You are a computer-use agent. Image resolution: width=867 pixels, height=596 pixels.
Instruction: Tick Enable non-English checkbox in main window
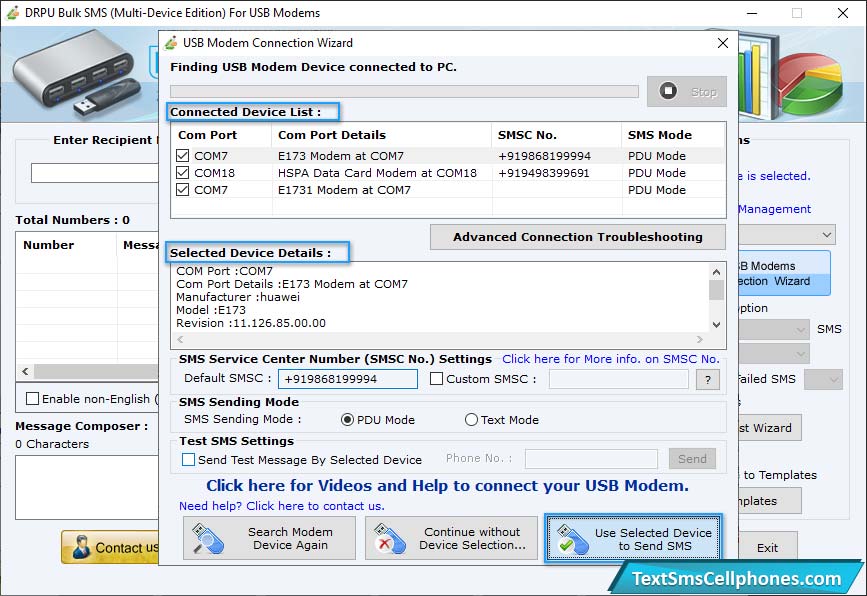pos(33,399)
